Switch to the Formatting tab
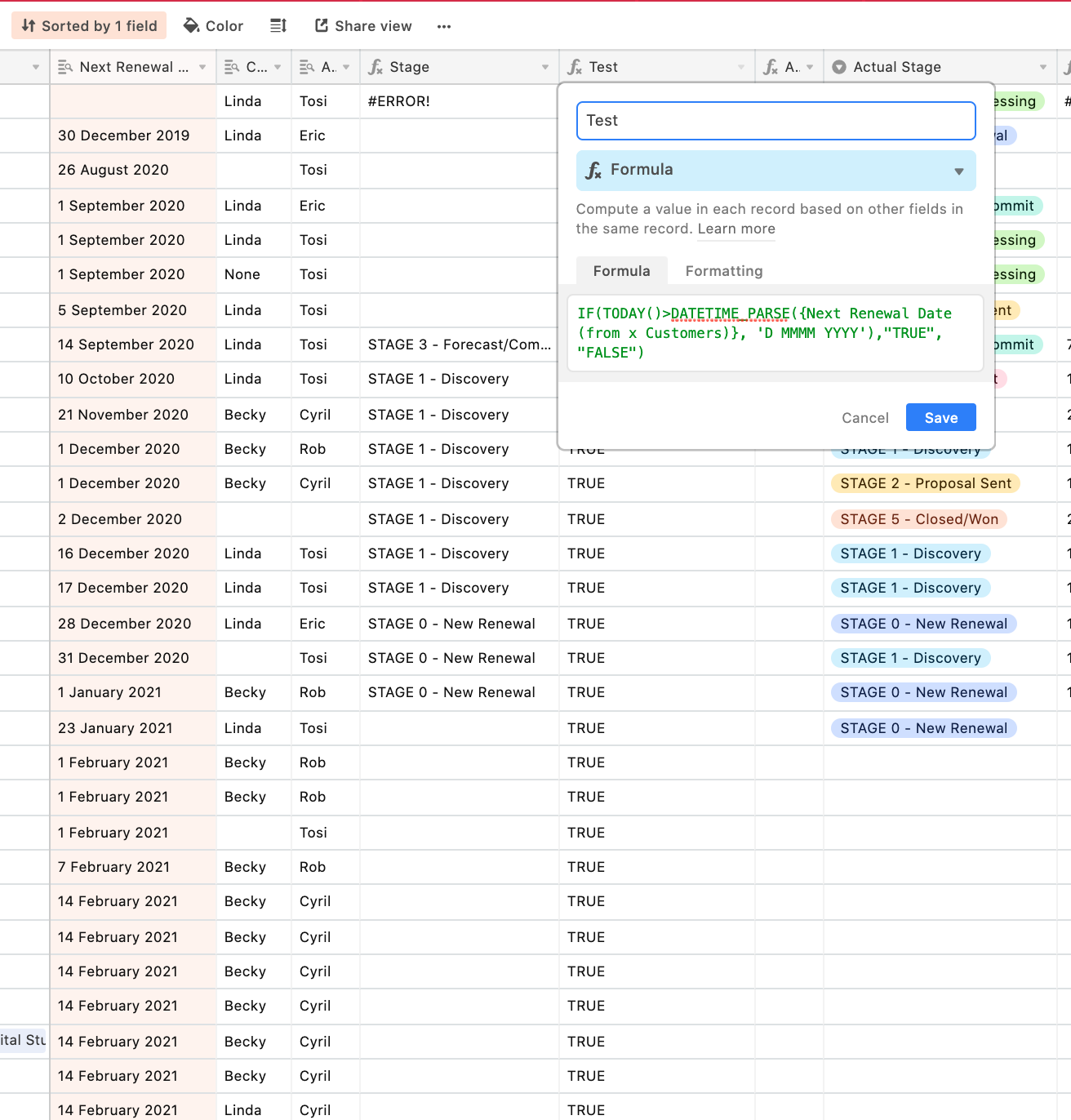This screenshot has height=1120, width=1071. [724, 271]
